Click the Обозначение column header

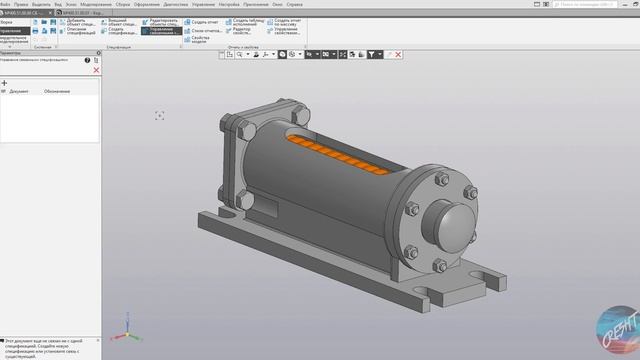pos(57,91)
